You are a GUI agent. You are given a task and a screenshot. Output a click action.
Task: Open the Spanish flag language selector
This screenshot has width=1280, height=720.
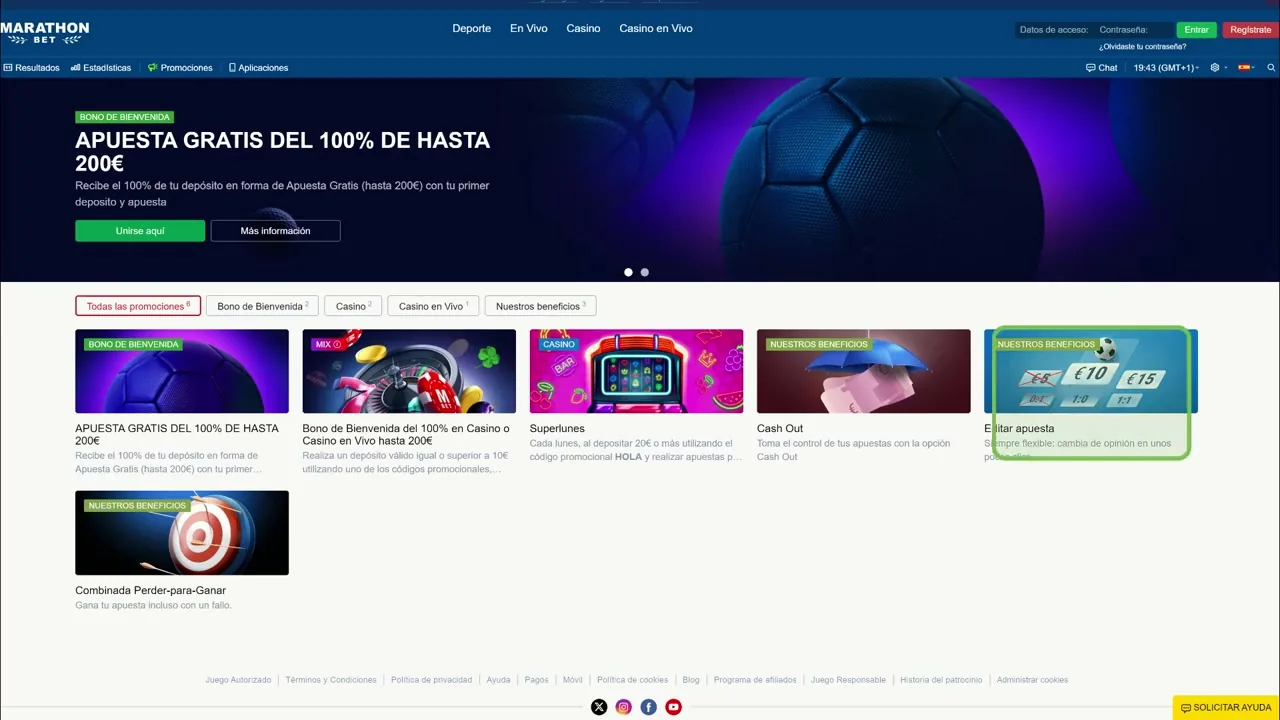(x=1245, y=68)
